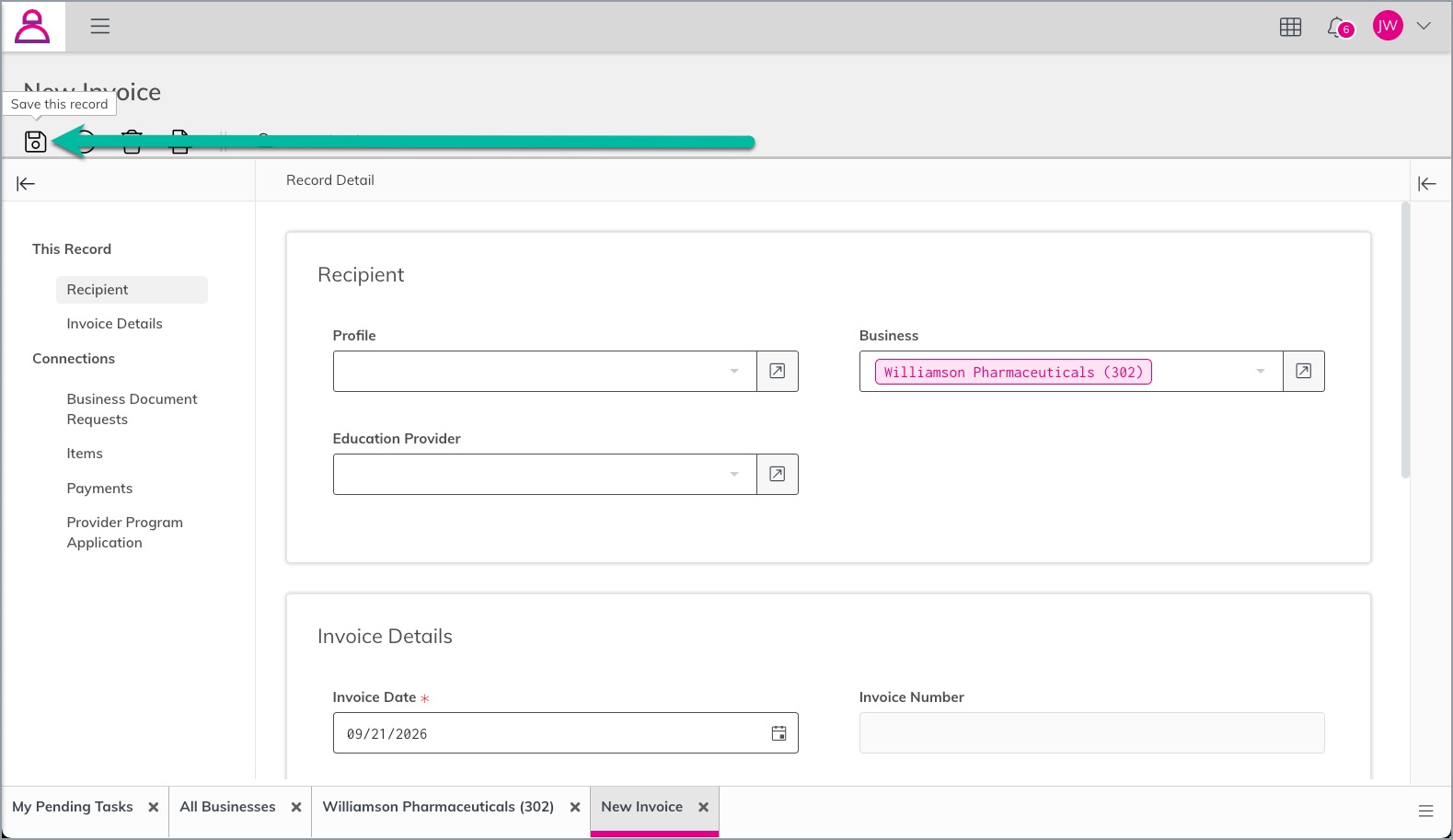1453x840 pixels.
Task: Jump to Invoice Details in the sidebar
Action: click(115, 324)
